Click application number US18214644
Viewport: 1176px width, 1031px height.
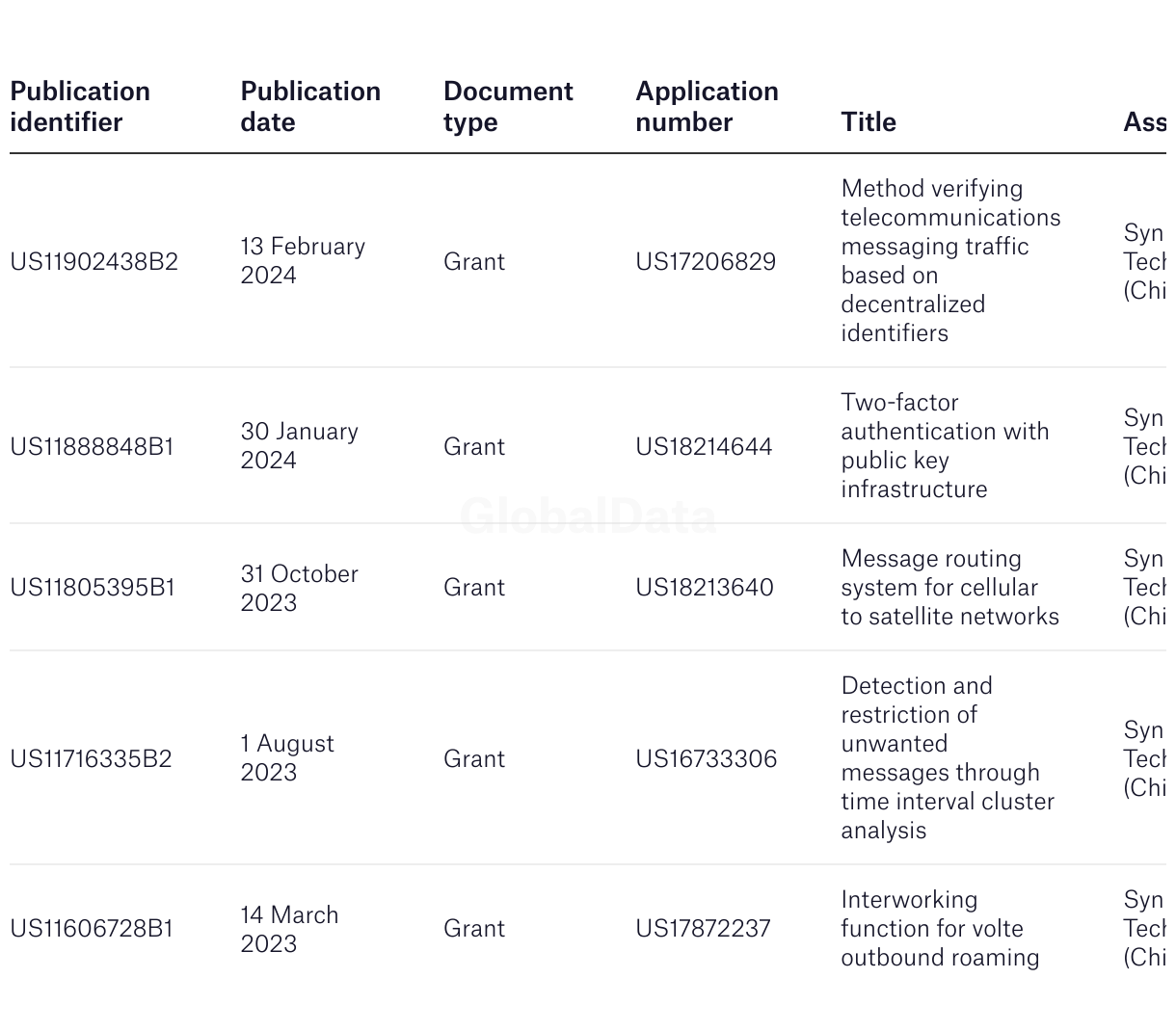(x=704, y=446)
